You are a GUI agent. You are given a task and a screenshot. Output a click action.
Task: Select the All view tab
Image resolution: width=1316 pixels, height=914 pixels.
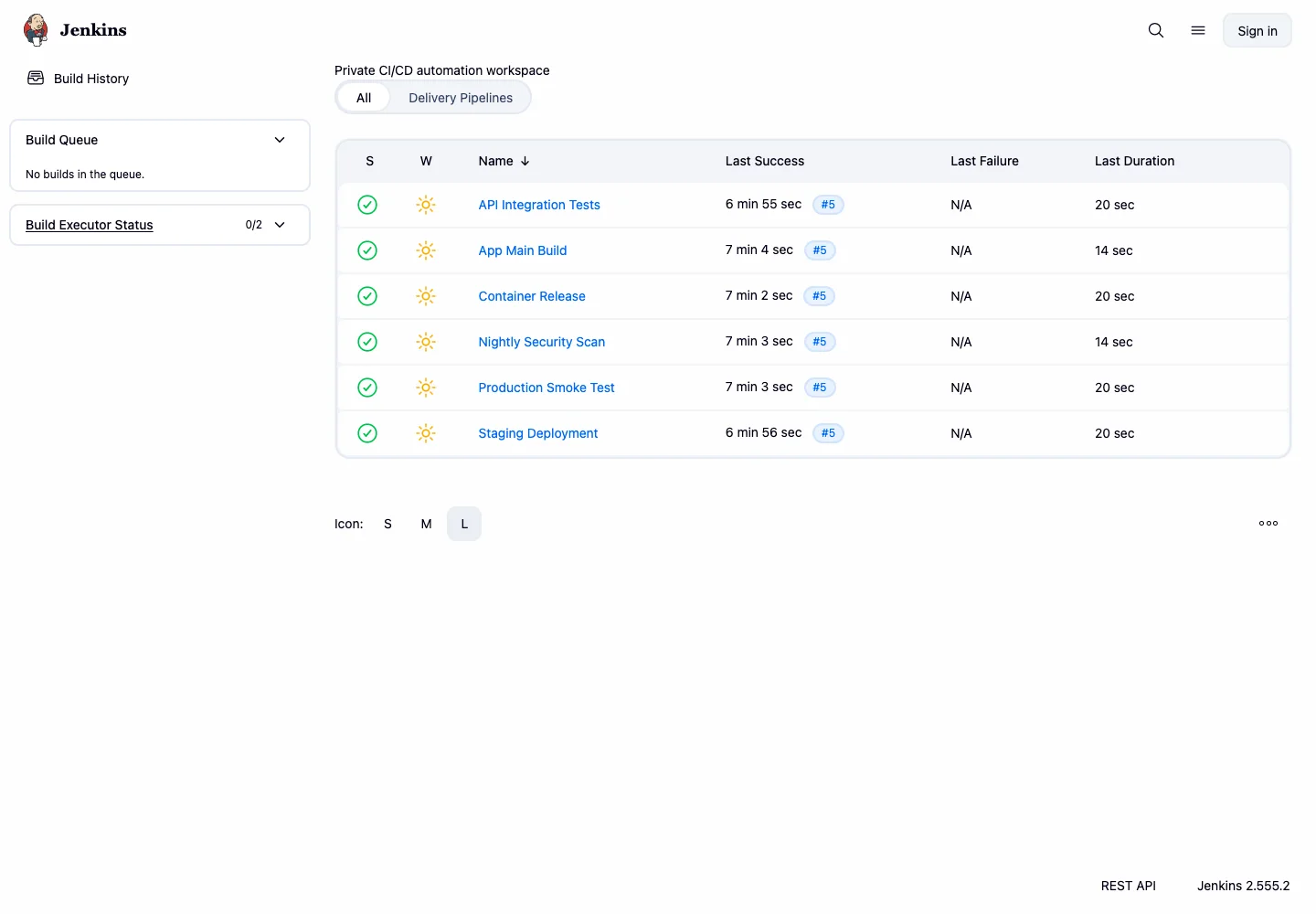tap(364, 98)
